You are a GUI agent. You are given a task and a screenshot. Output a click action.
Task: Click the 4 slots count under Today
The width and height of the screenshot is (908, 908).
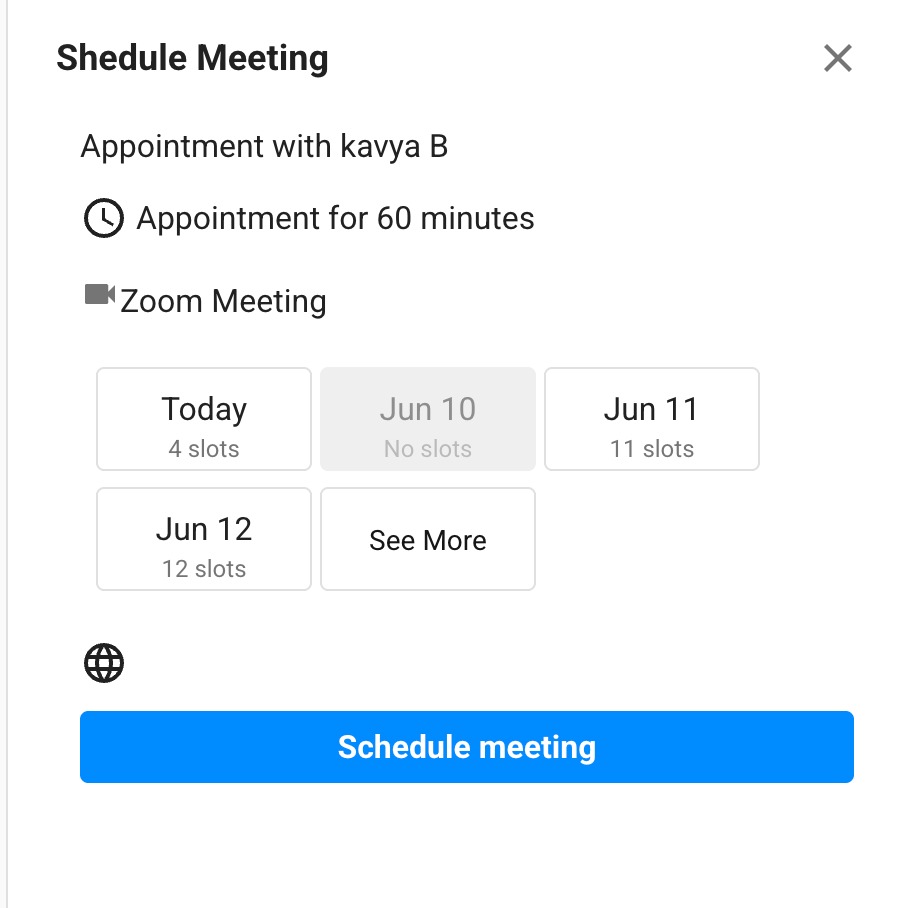click(204, 449)
